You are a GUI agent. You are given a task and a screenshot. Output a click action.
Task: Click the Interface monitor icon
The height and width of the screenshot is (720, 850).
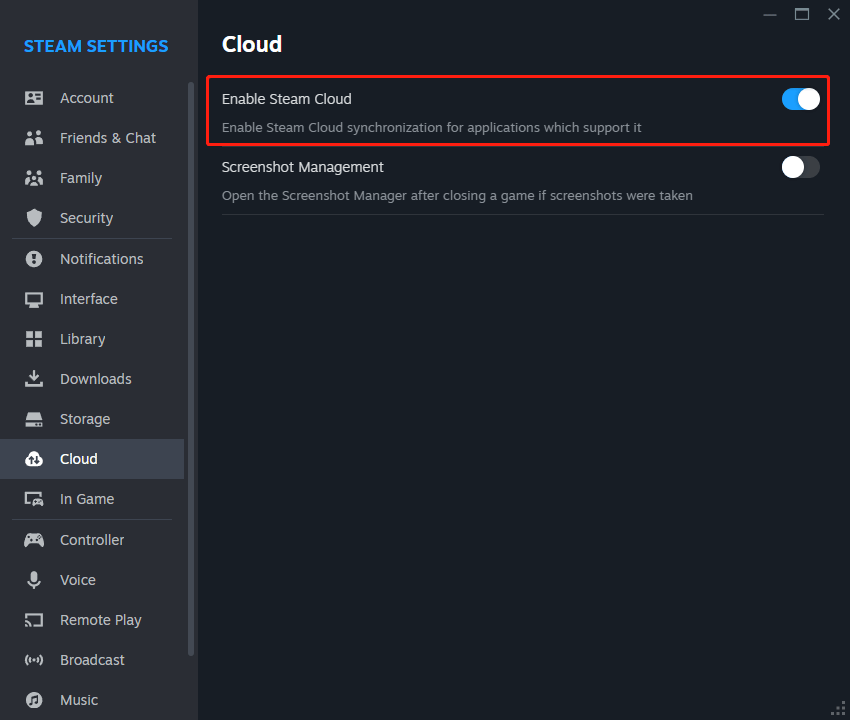(33, 298)
